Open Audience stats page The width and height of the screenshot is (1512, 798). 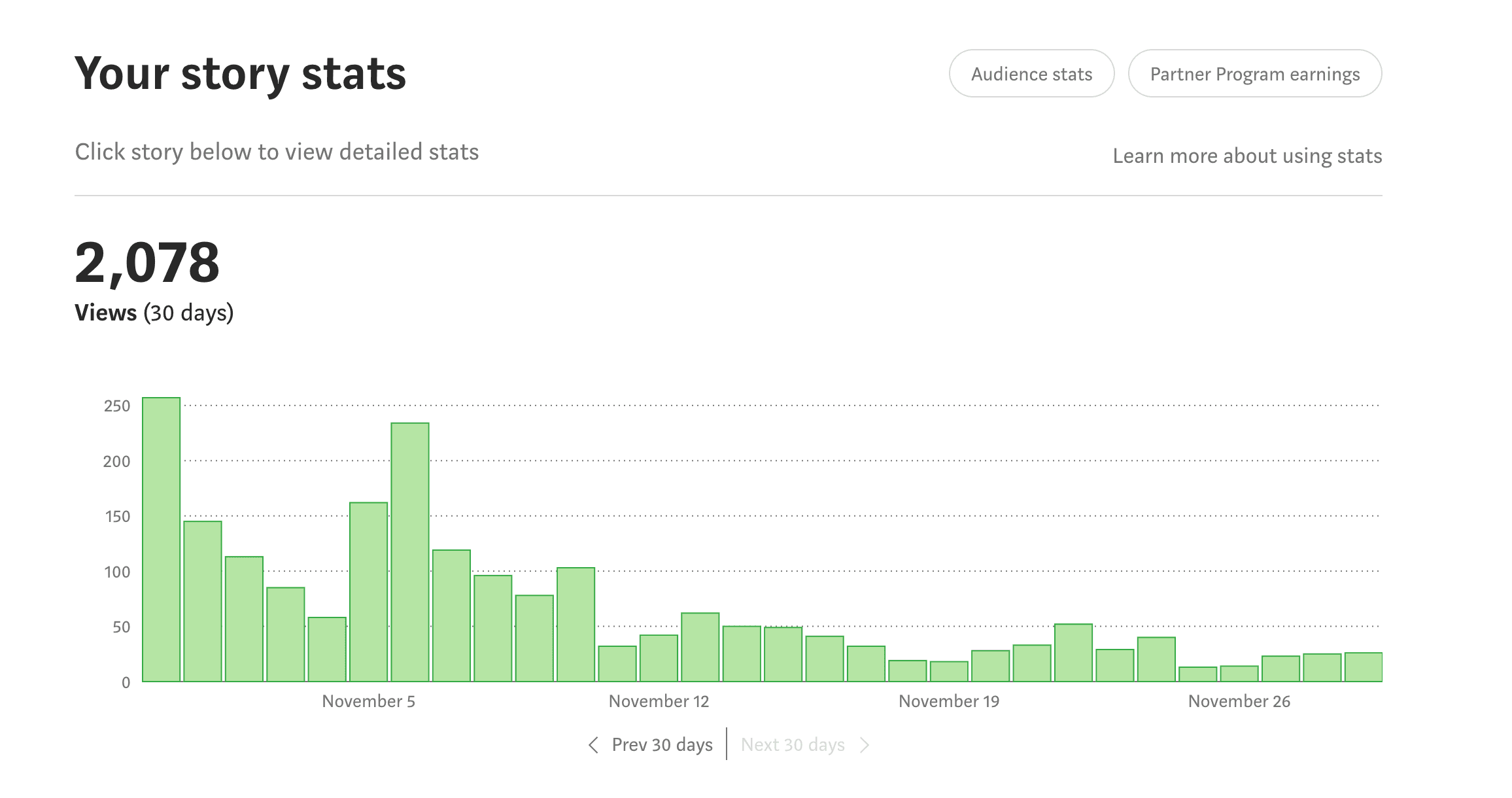click(1031, 74)
